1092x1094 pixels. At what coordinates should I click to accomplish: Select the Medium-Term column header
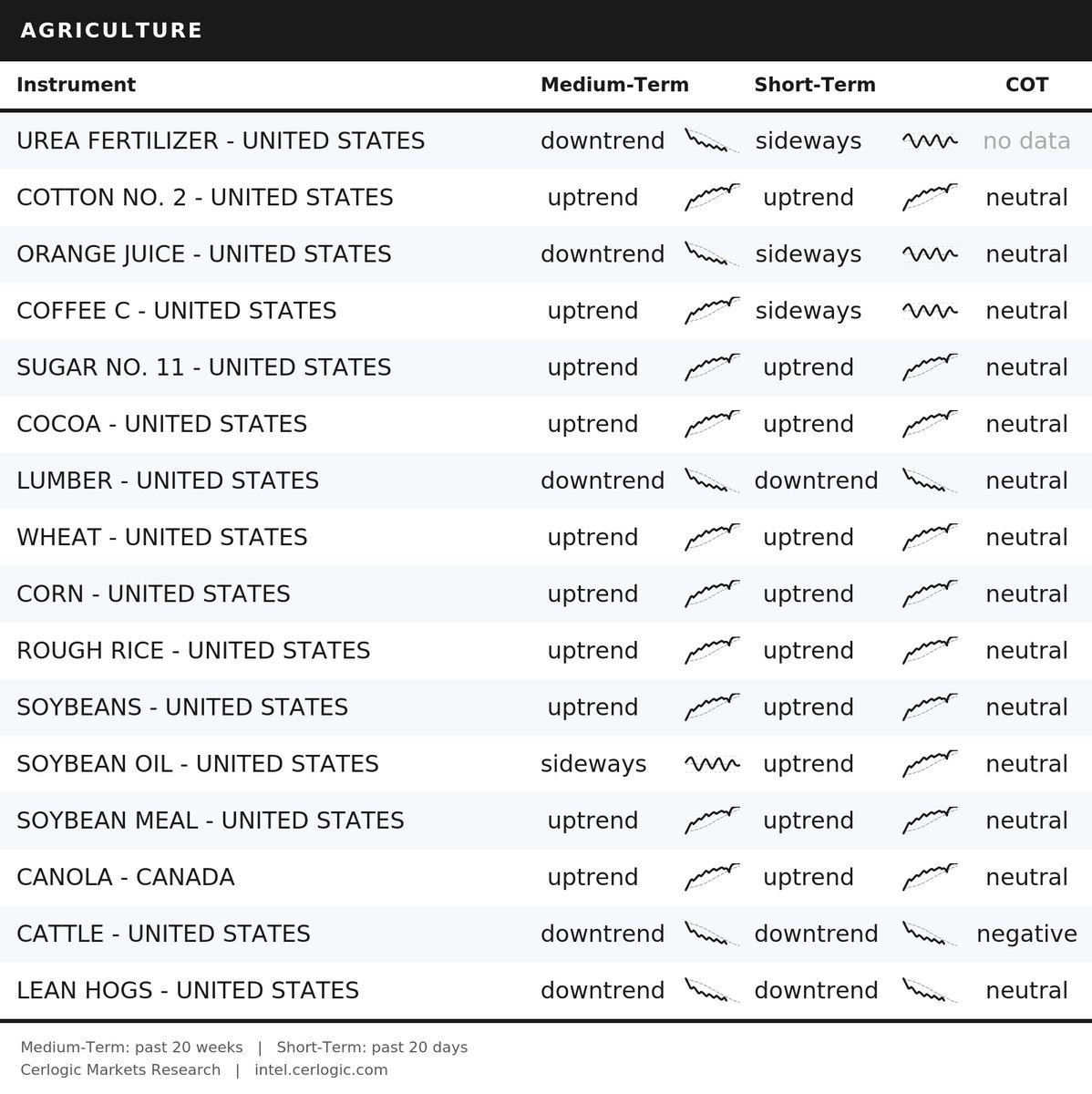pyautogui.click(x=614, y=85)
